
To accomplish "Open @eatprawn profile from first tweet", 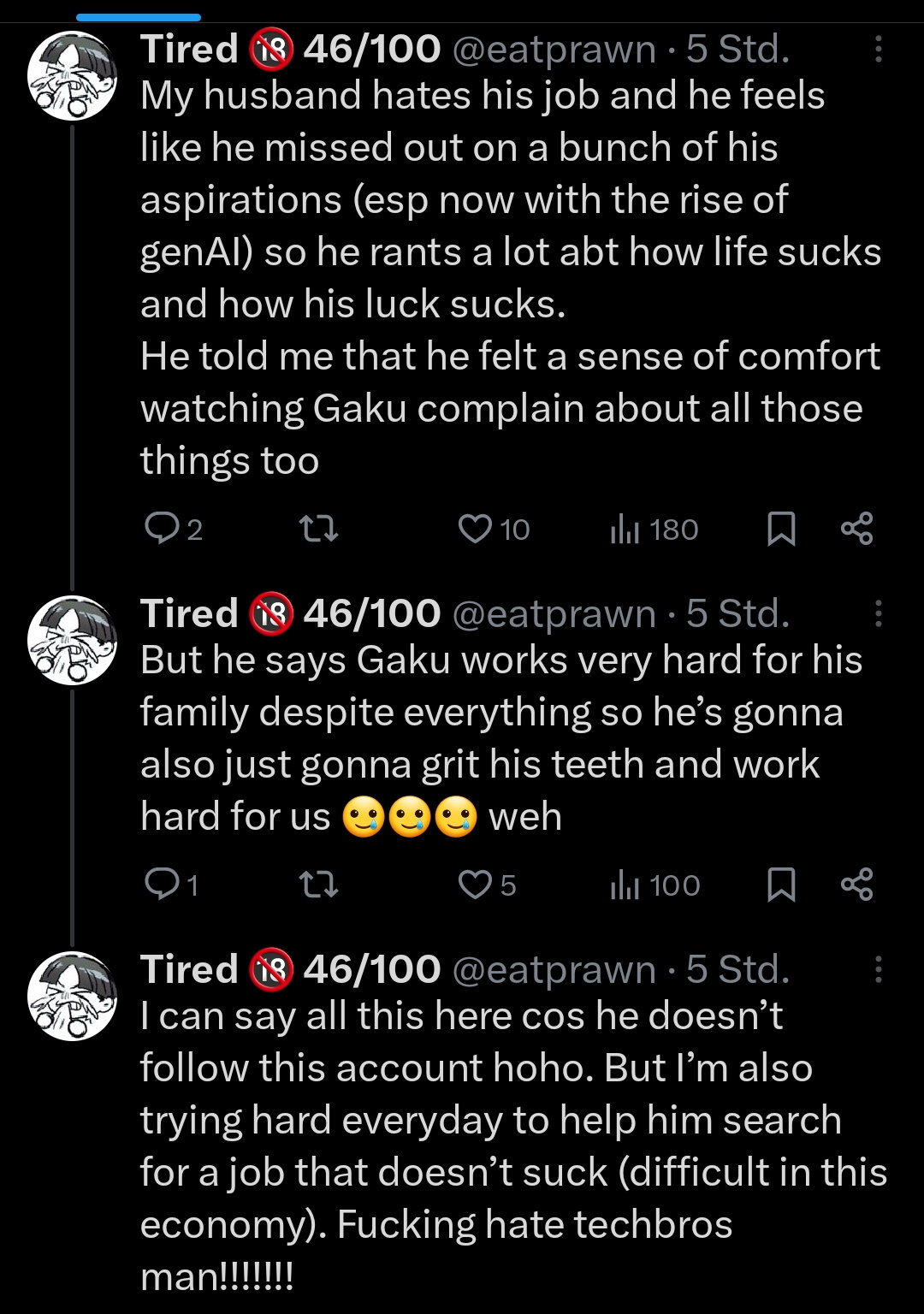I will click(x=554, y=50).
